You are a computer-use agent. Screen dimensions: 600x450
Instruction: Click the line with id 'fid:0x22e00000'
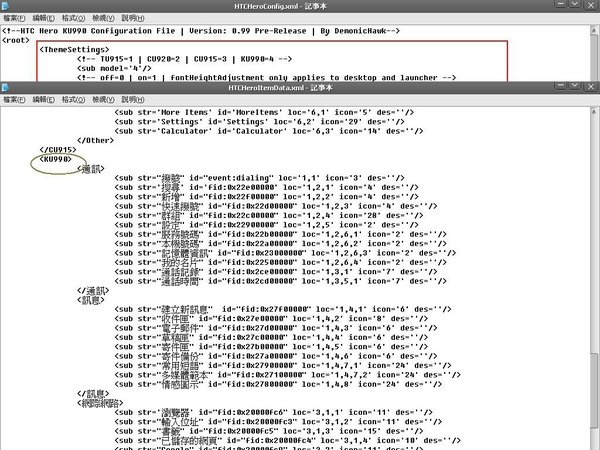point(266,188)
